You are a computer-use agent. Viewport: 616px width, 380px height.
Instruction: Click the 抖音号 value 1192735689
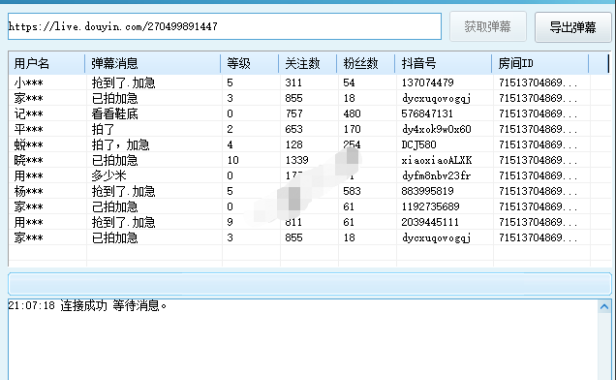[x=430, y=207]
